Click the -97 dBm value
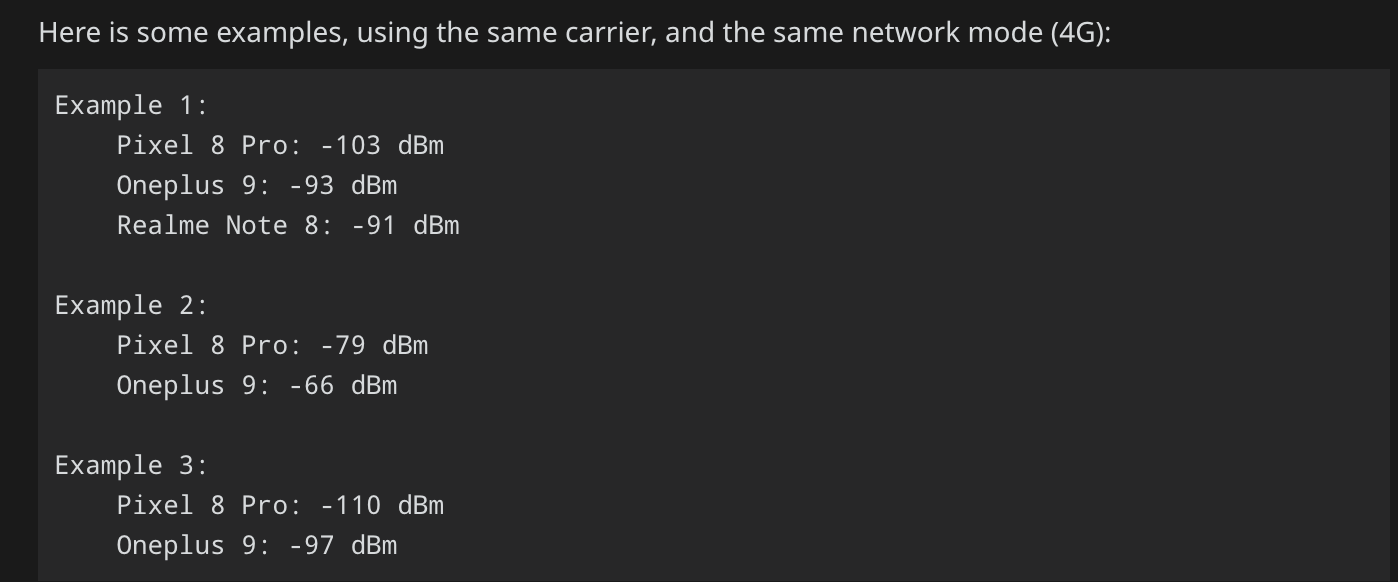 pos(343,545)
